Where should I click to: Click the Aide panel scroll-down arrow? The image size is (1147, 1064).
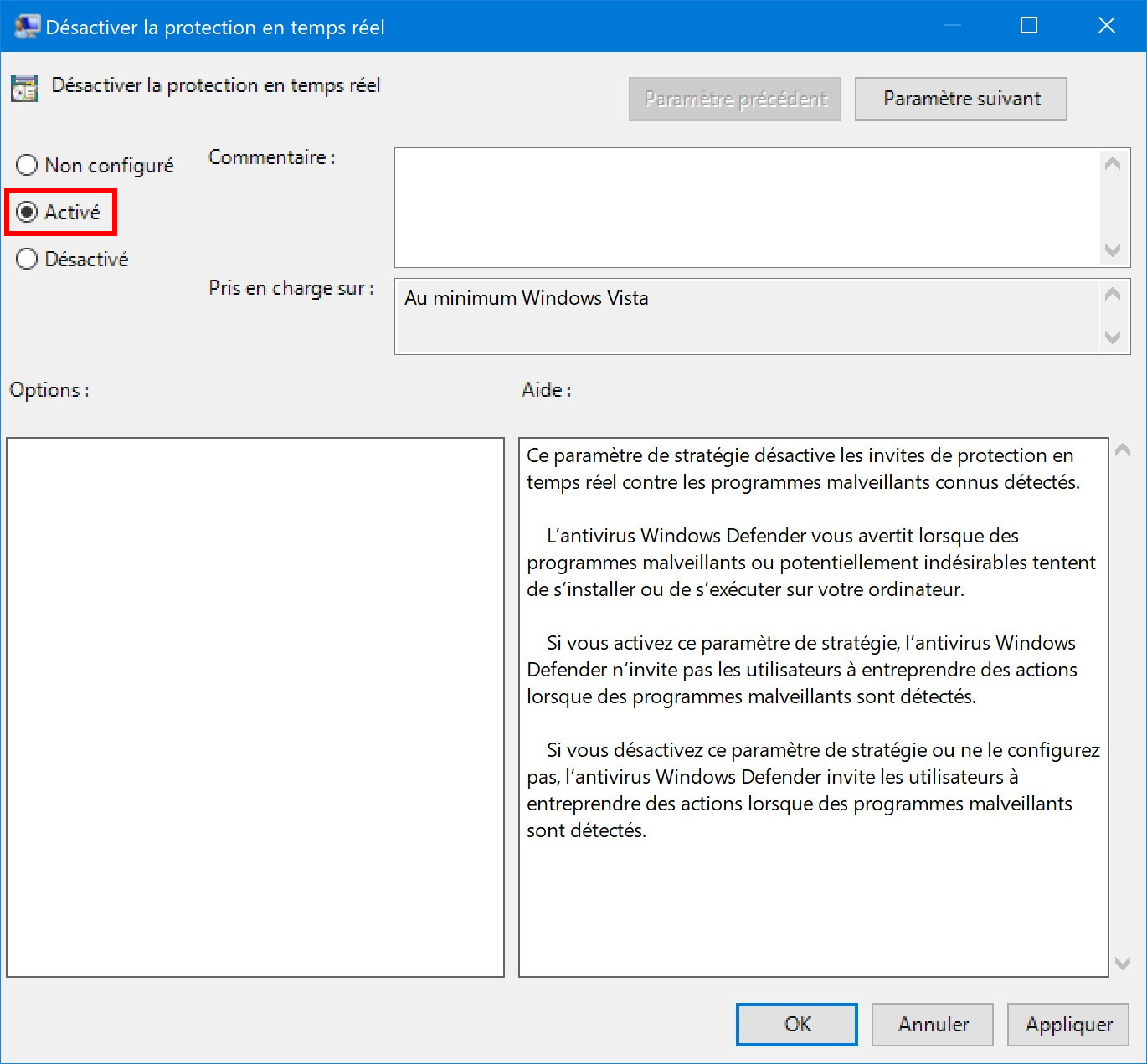[1123, 964]
